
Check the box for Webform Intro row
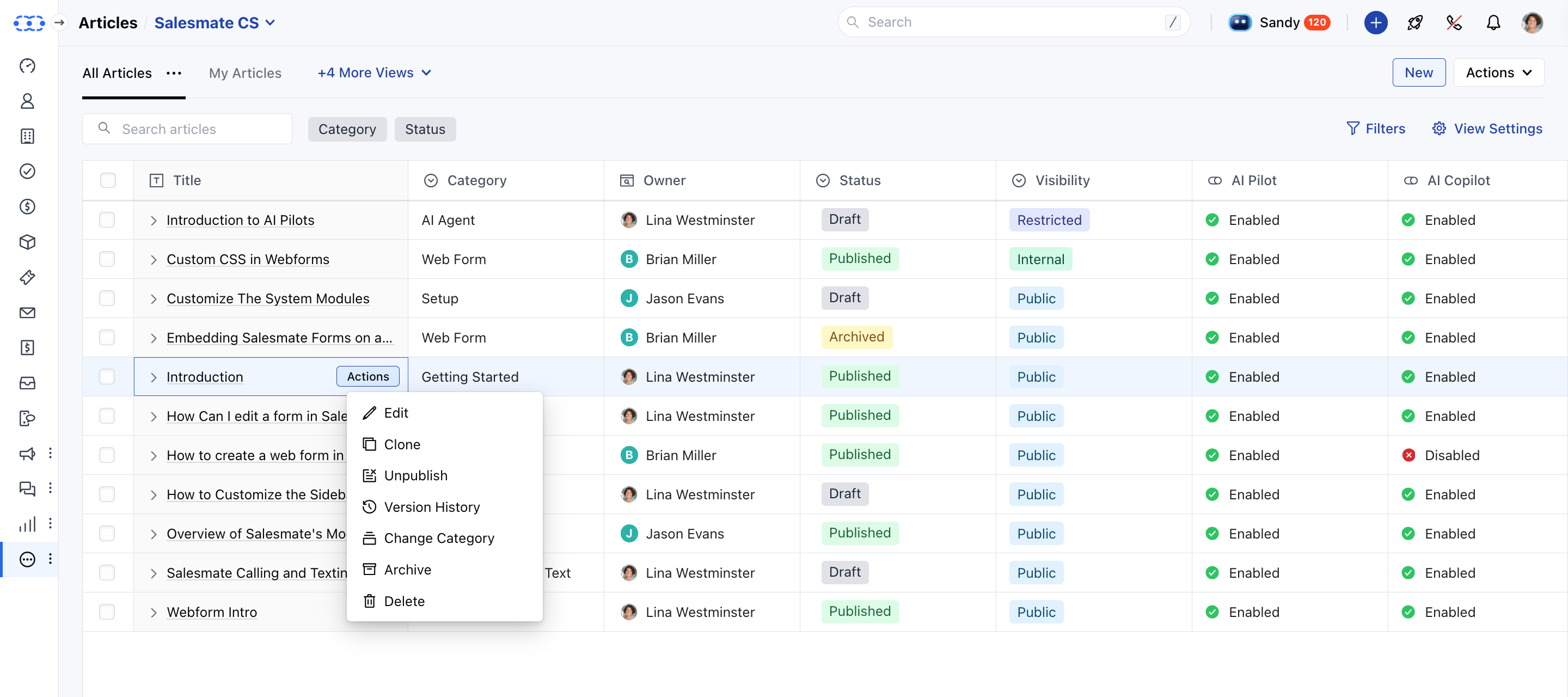(x=107, y=612)
